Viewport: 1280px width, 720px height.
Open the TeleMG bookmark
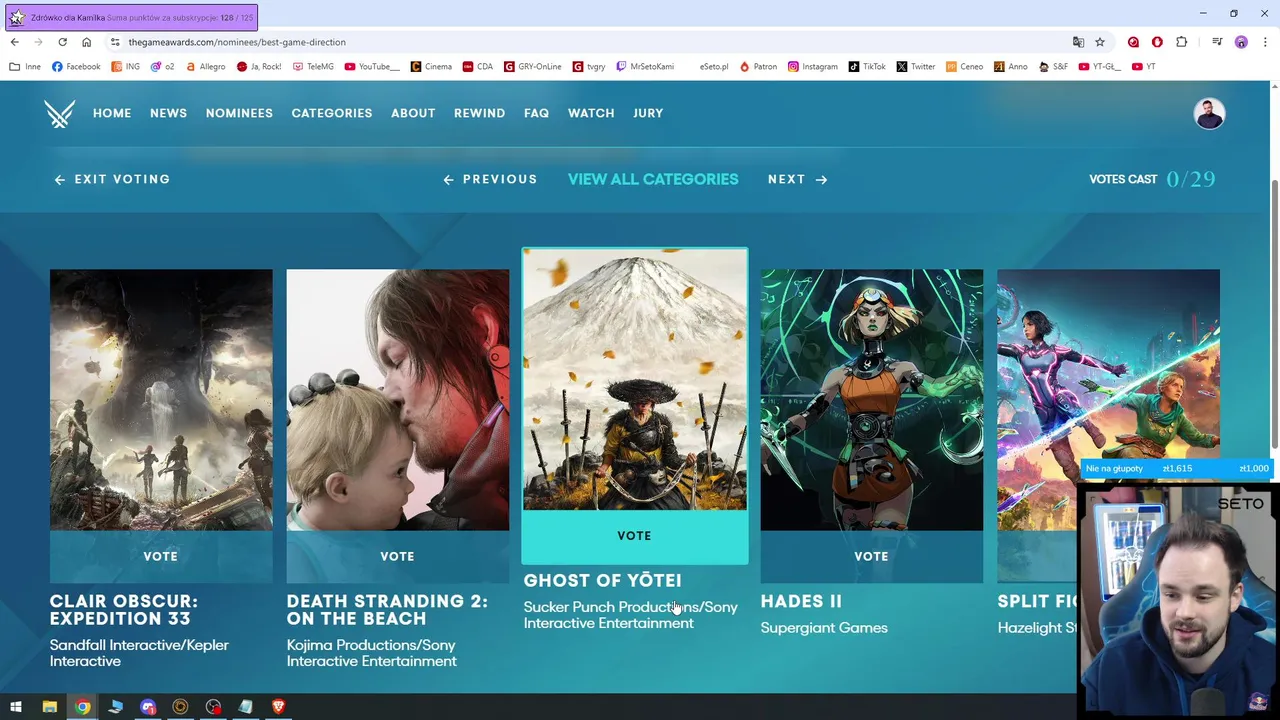[313, 67]
